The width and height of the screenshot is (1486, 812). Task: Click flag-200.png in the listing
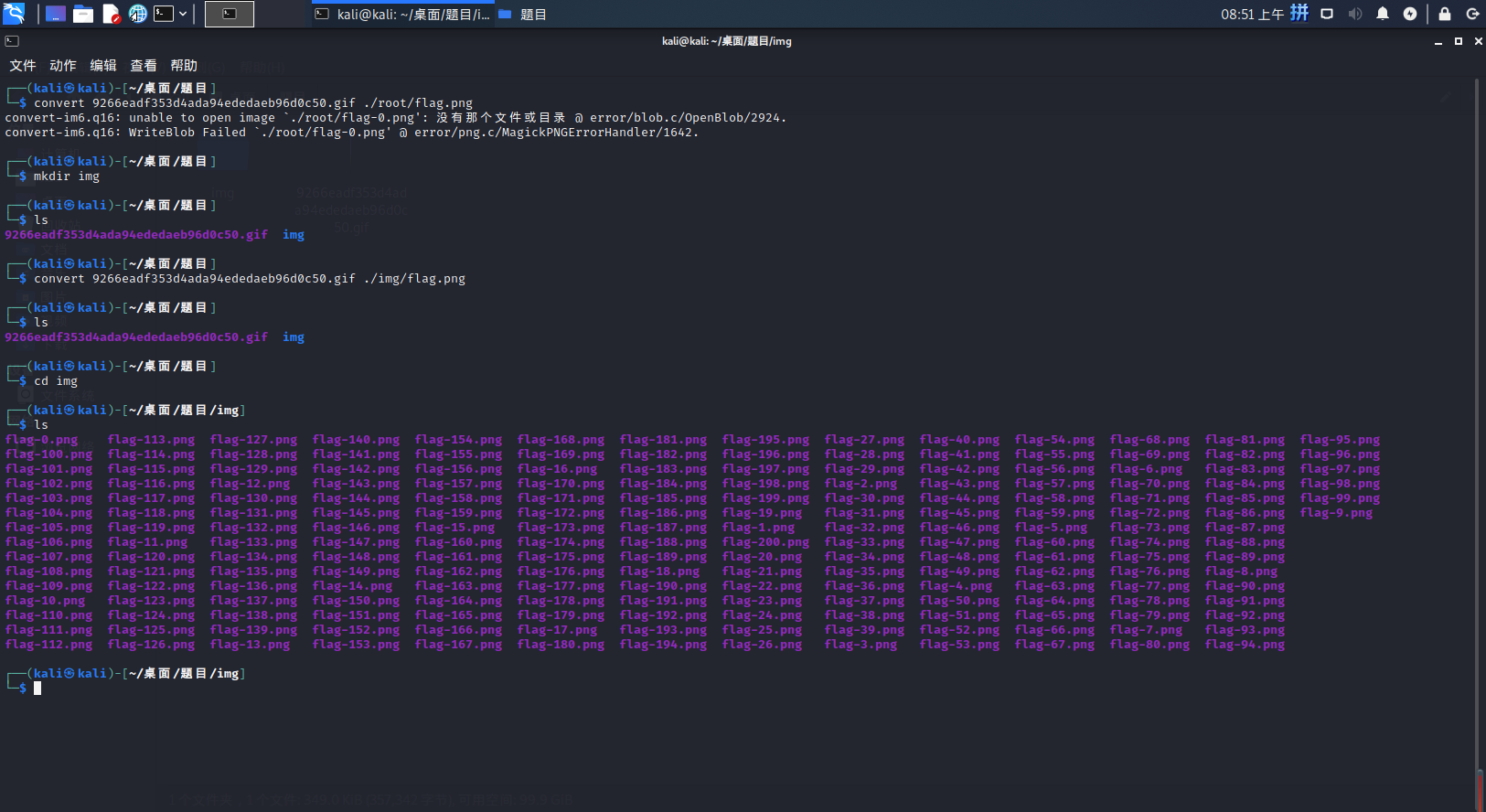(x=765, y=542)
